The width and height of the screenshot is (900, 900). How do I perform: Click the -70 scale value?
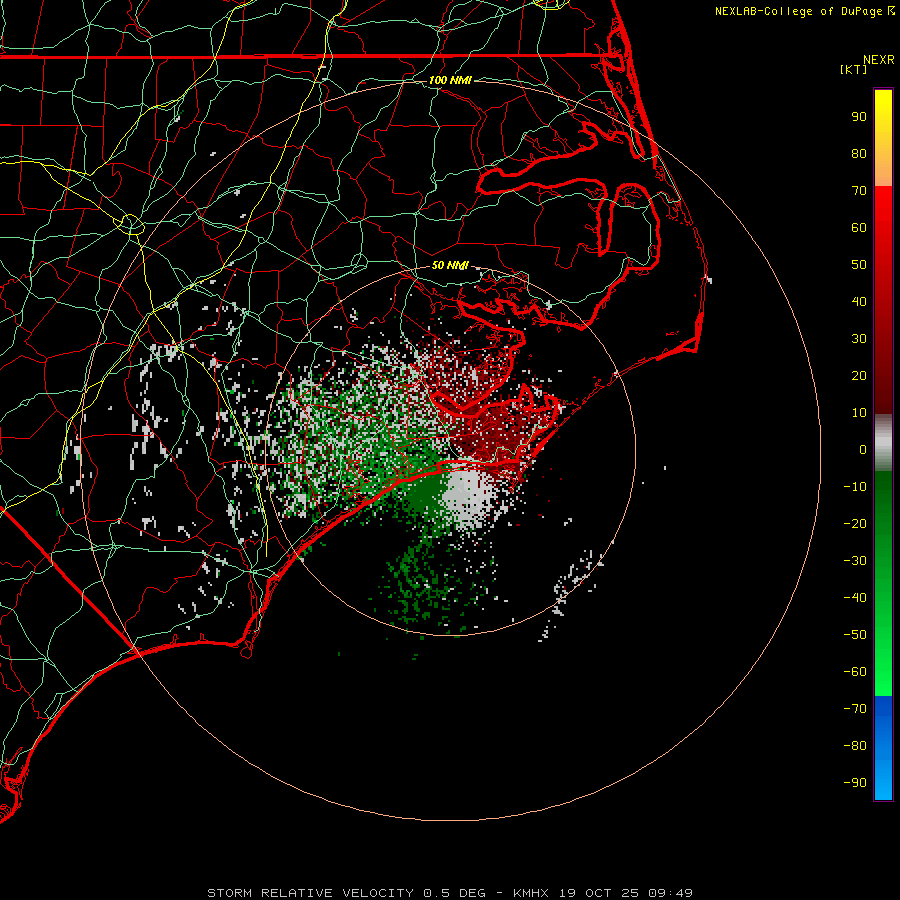coord(855,709)
